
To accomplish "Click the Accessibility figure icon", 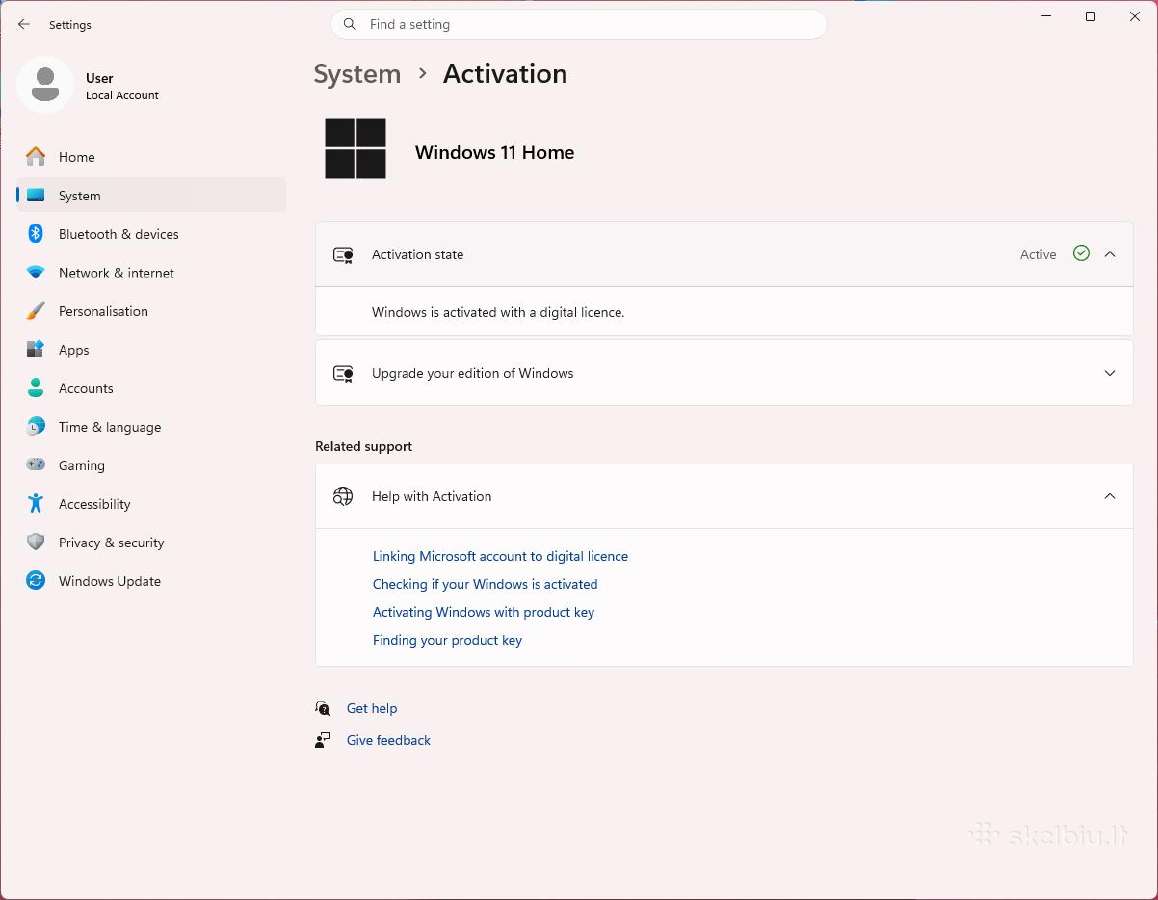I will pyautogui.click(x=35, y=504).
